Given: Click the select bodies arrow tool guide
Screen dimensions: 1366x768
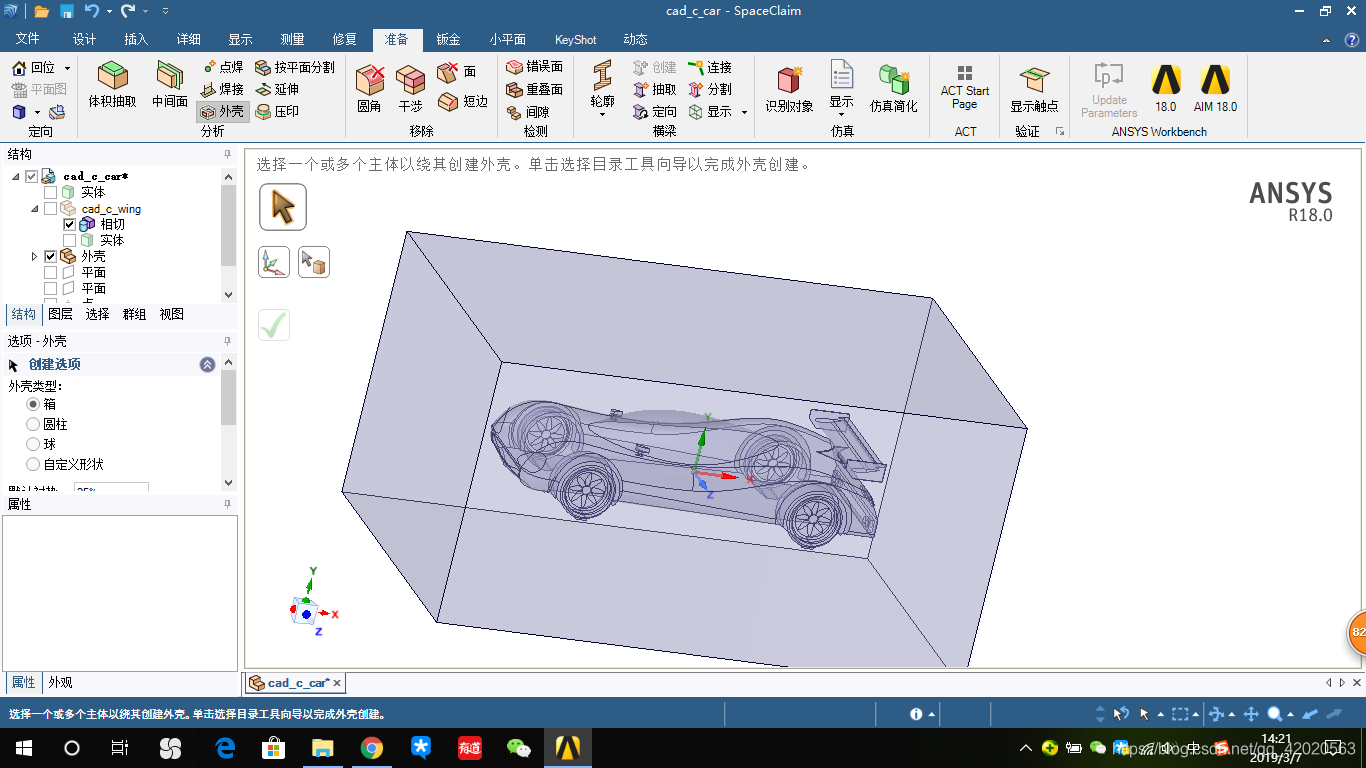Looking at the screenshot, I should point(283,207).
